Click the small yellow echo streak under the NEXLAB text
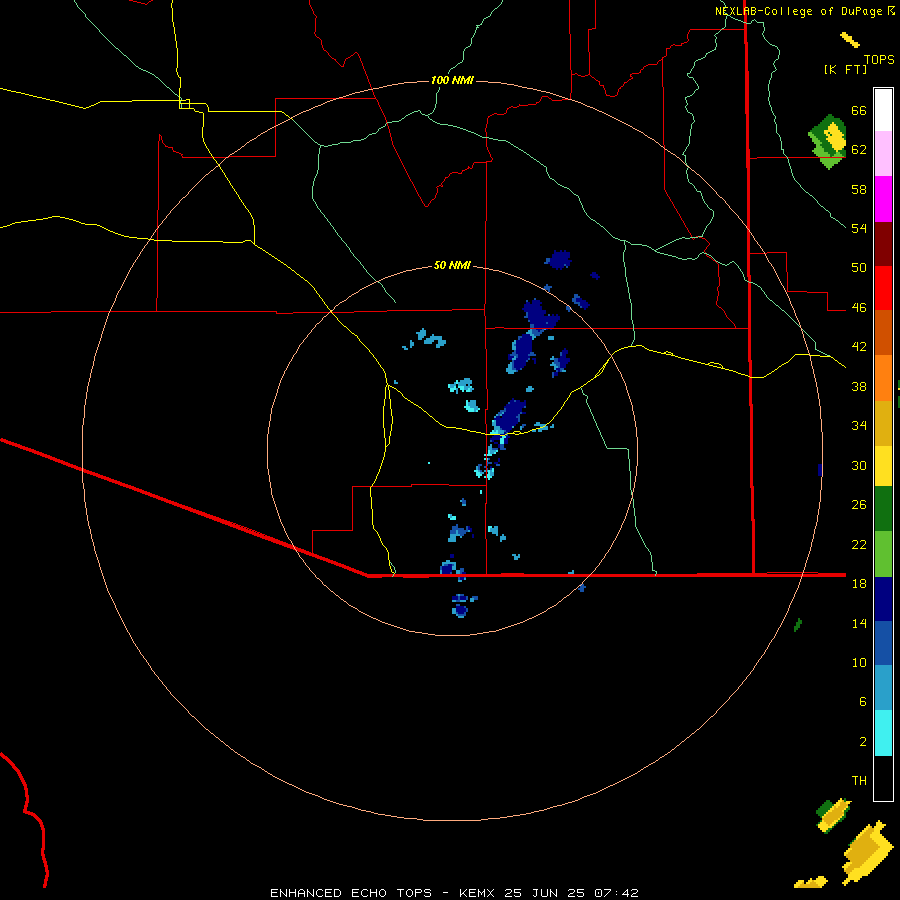The height and width of the screenshot is (900, 900). [x=850, y=40]
